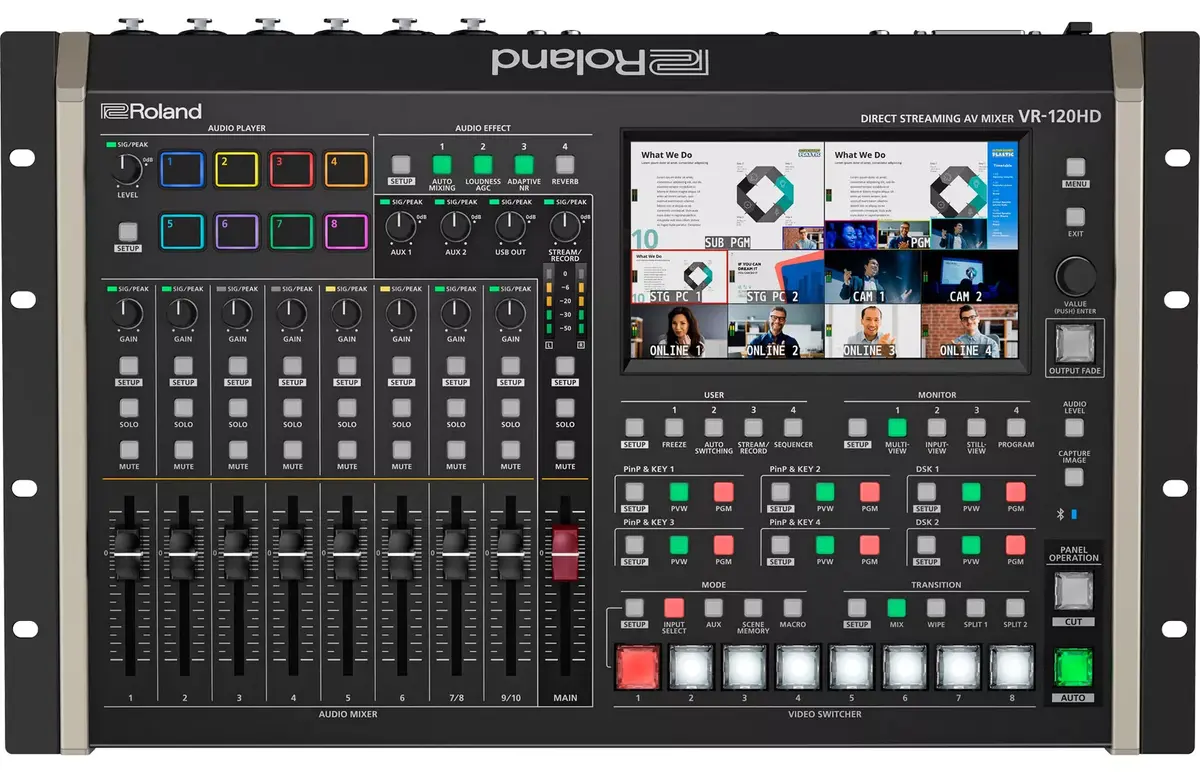Trigger audio player pad 2 (yellow)
The width and height of the screenshot is (1200, 774).
(237, 169)
